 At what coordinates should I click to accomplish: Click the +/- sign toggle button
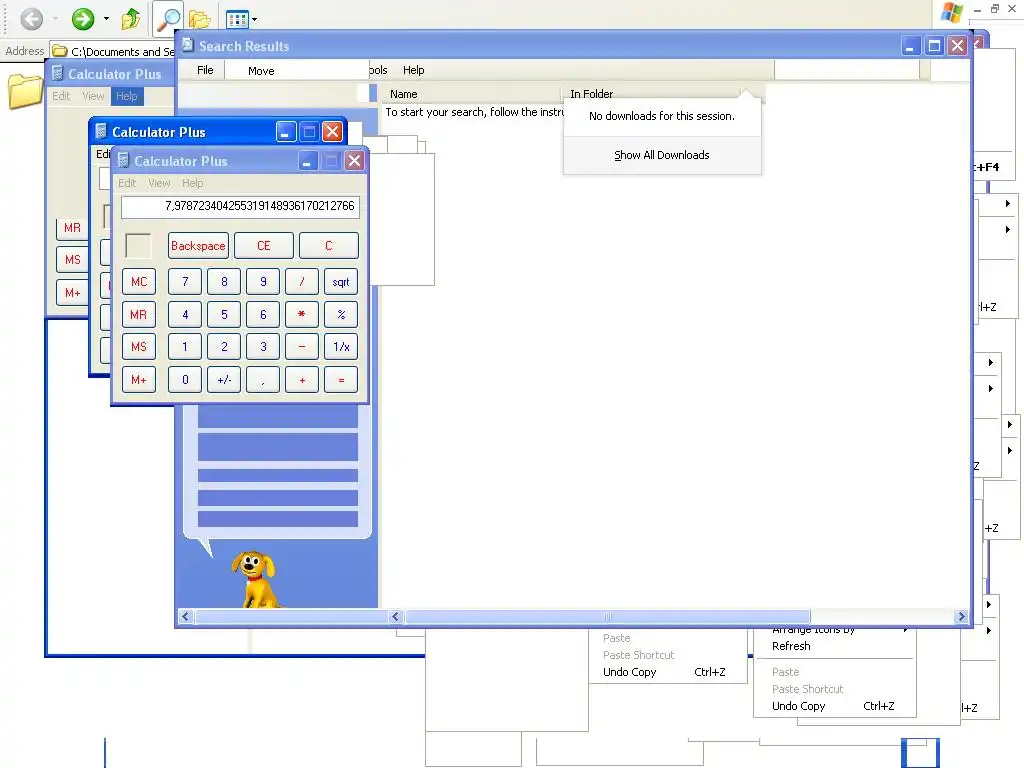coord(224,379)
